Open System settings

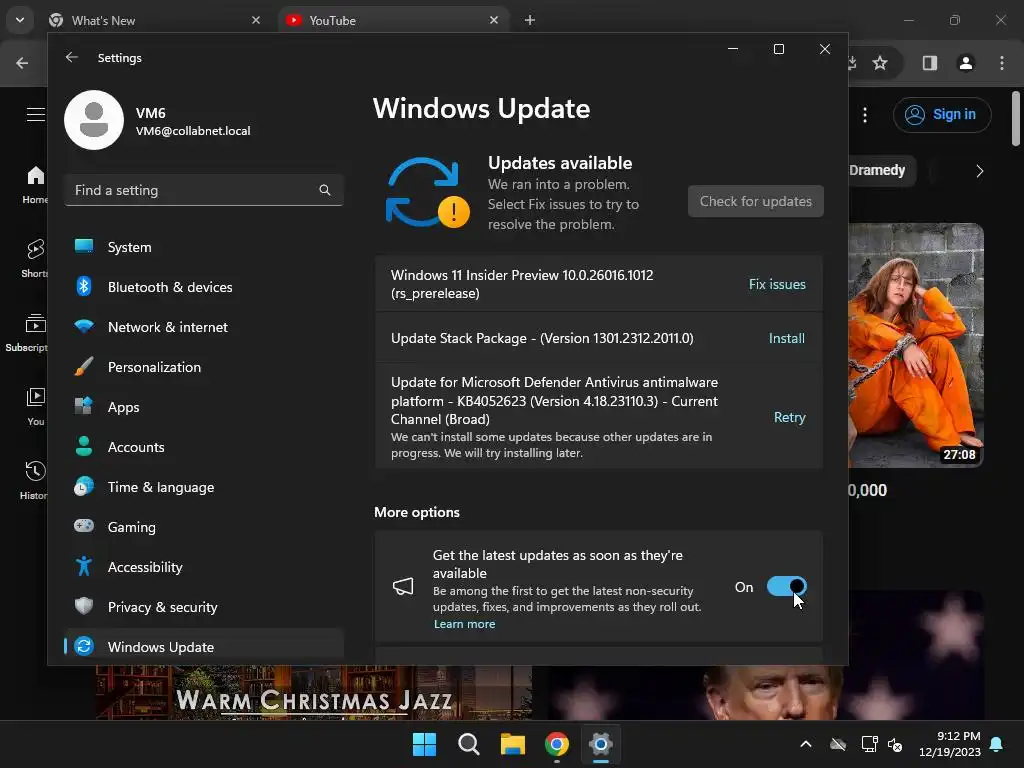pyautogui.click(x=204, y=247)
